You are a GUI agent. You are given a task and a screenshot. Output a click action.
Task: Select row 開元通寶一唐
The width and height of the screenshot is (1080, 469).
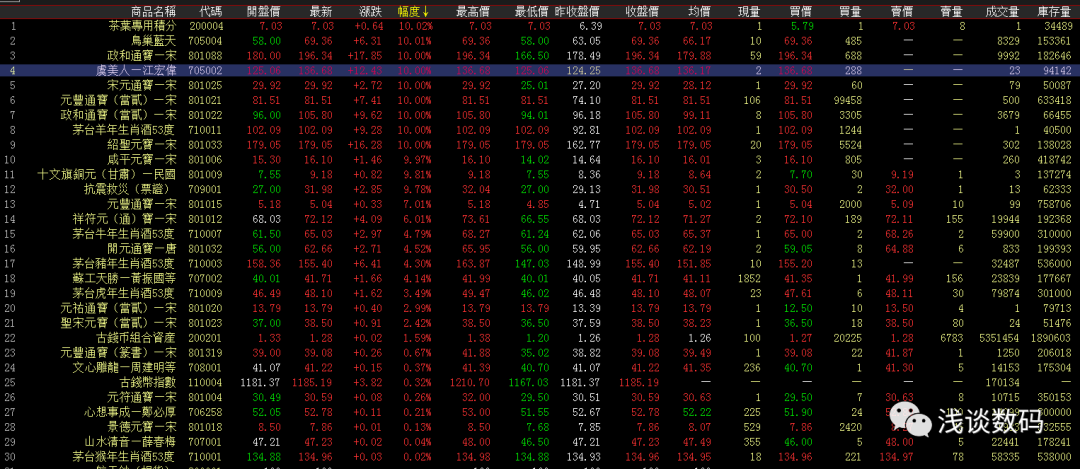tap(540, 247)
